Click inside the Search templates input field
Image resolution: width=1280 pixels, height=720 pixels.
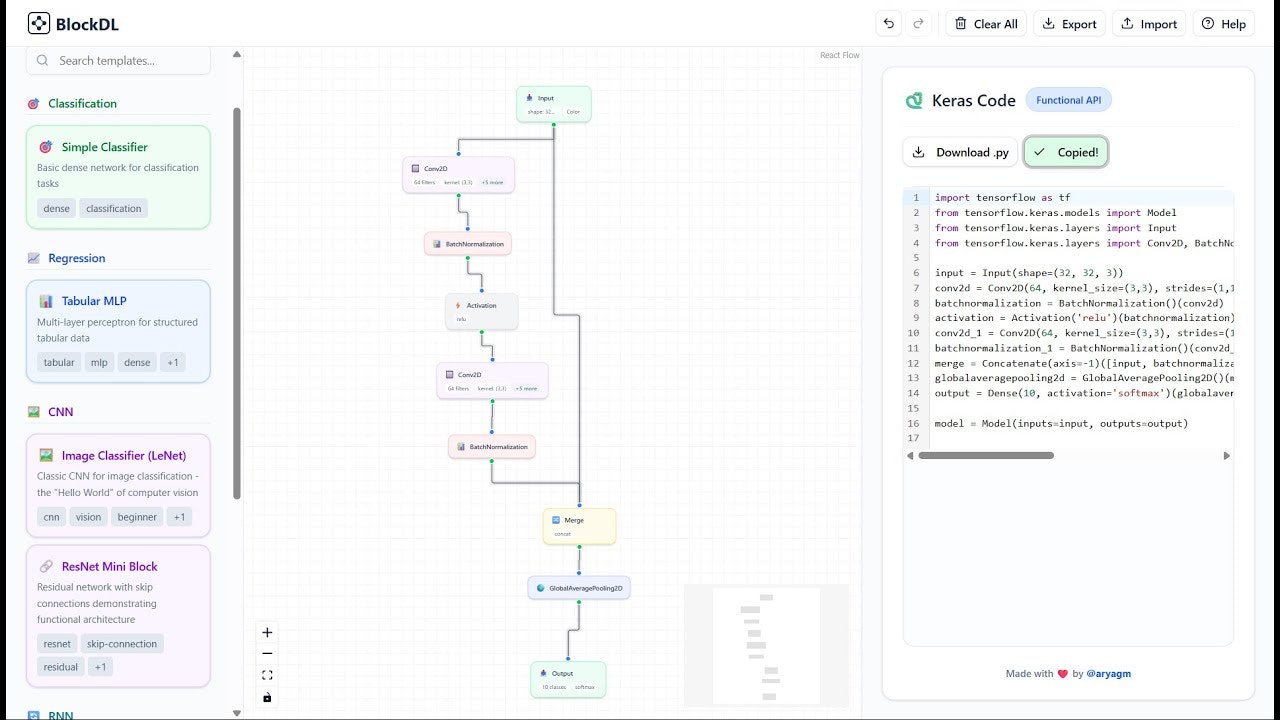(120, 60)
